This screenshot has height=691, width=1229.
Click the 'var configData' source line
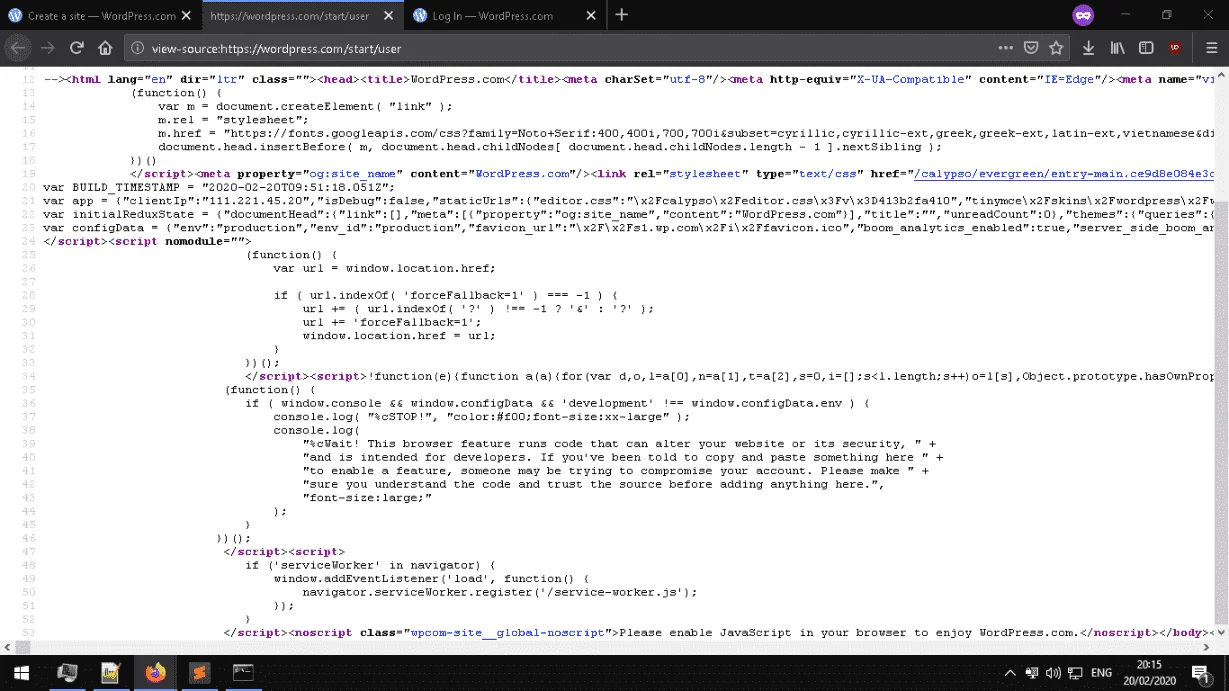(x=630, y=228)
